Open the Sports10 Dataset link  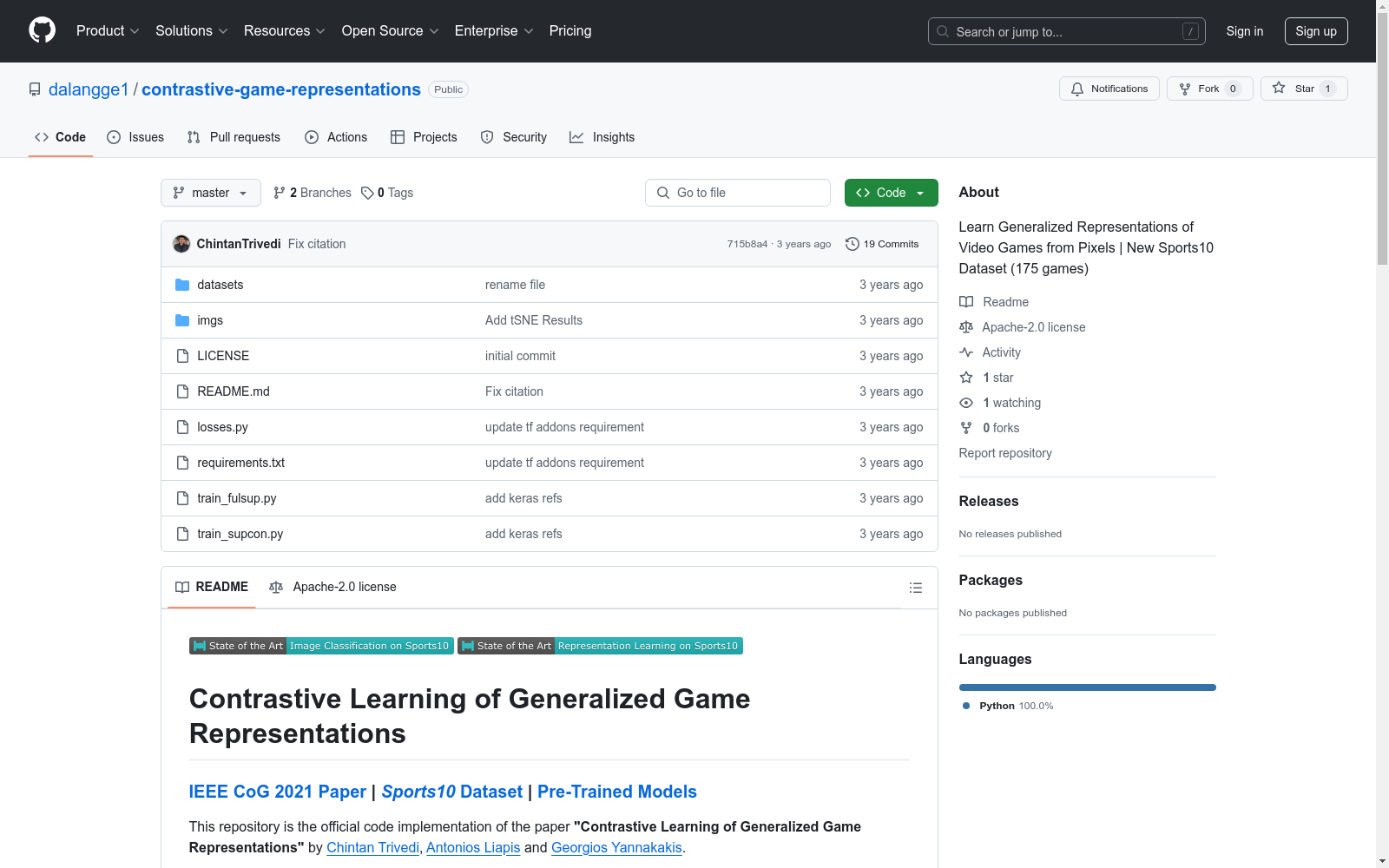[452, 792]
